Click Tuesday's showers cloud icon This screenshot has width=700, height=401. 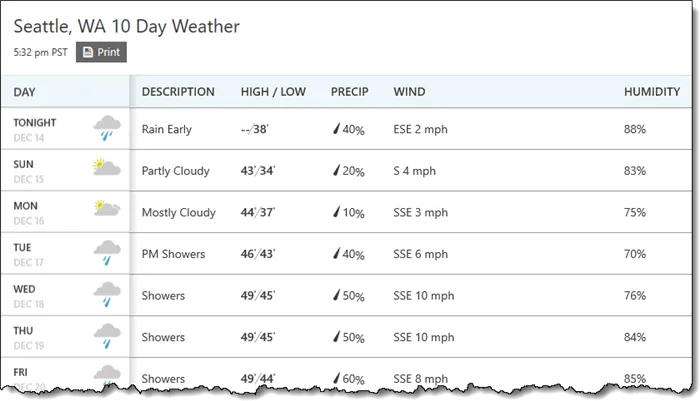tap(107, 253)
